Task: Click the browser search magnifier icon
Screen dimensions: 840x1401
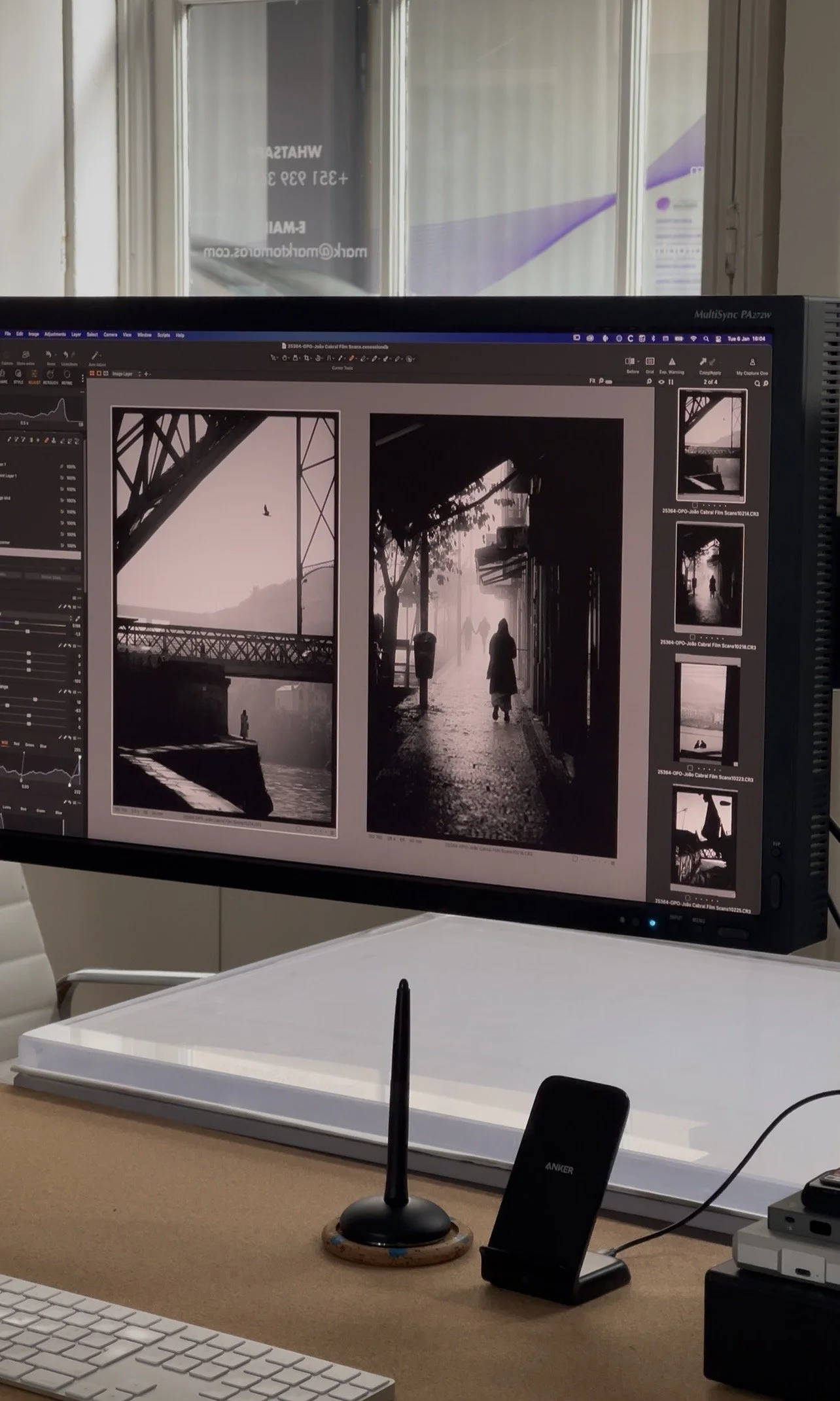Action: [x=757, y=383]
